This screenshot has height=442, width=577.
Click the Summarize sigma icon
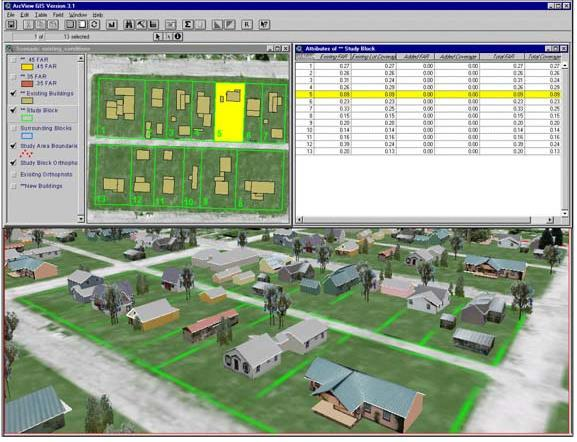click(187, 25)
